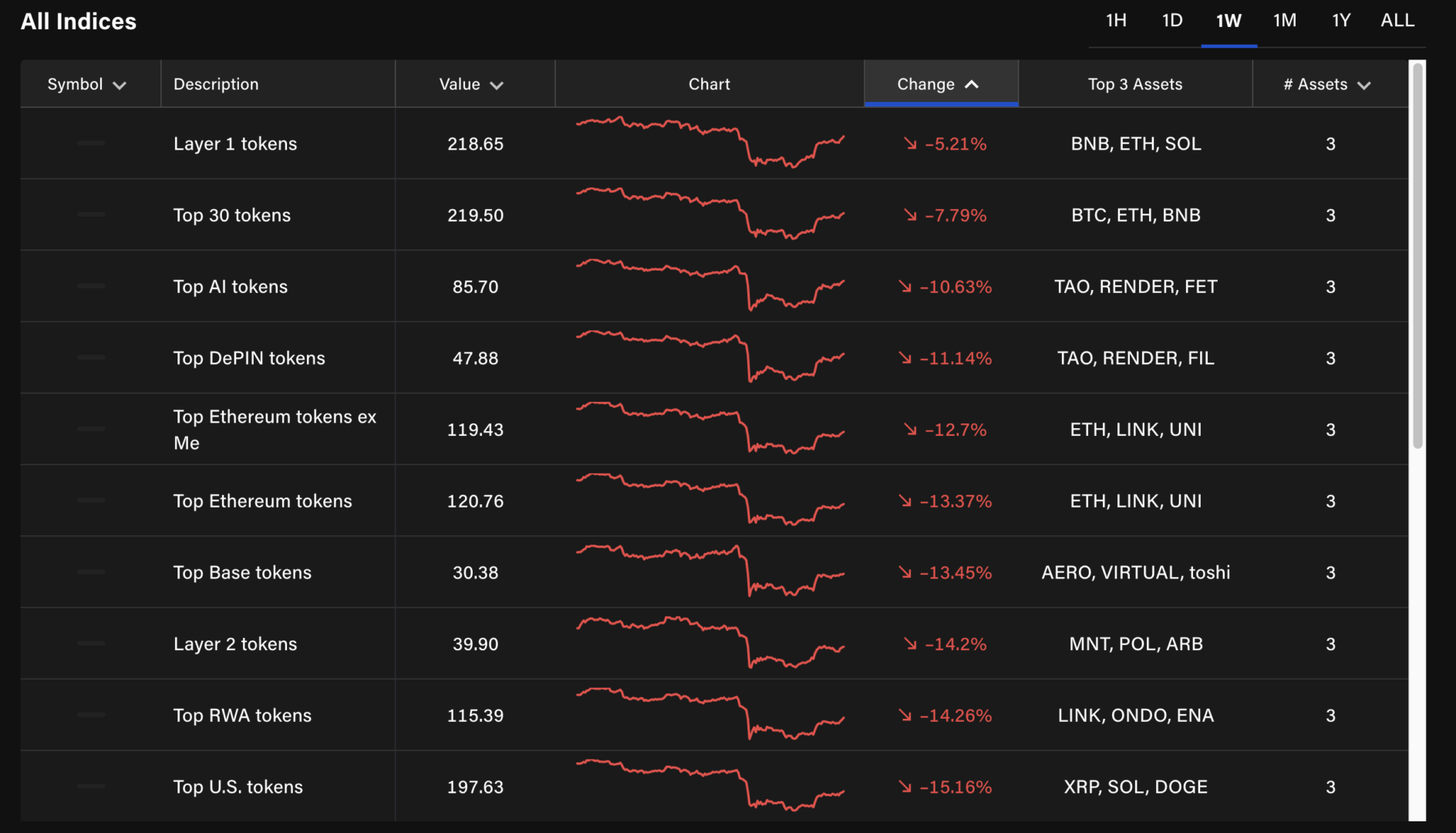Click the Top Base tokens symbol placeholder icon
Screen dimensions: 1456x833
(x=91, y=572)
